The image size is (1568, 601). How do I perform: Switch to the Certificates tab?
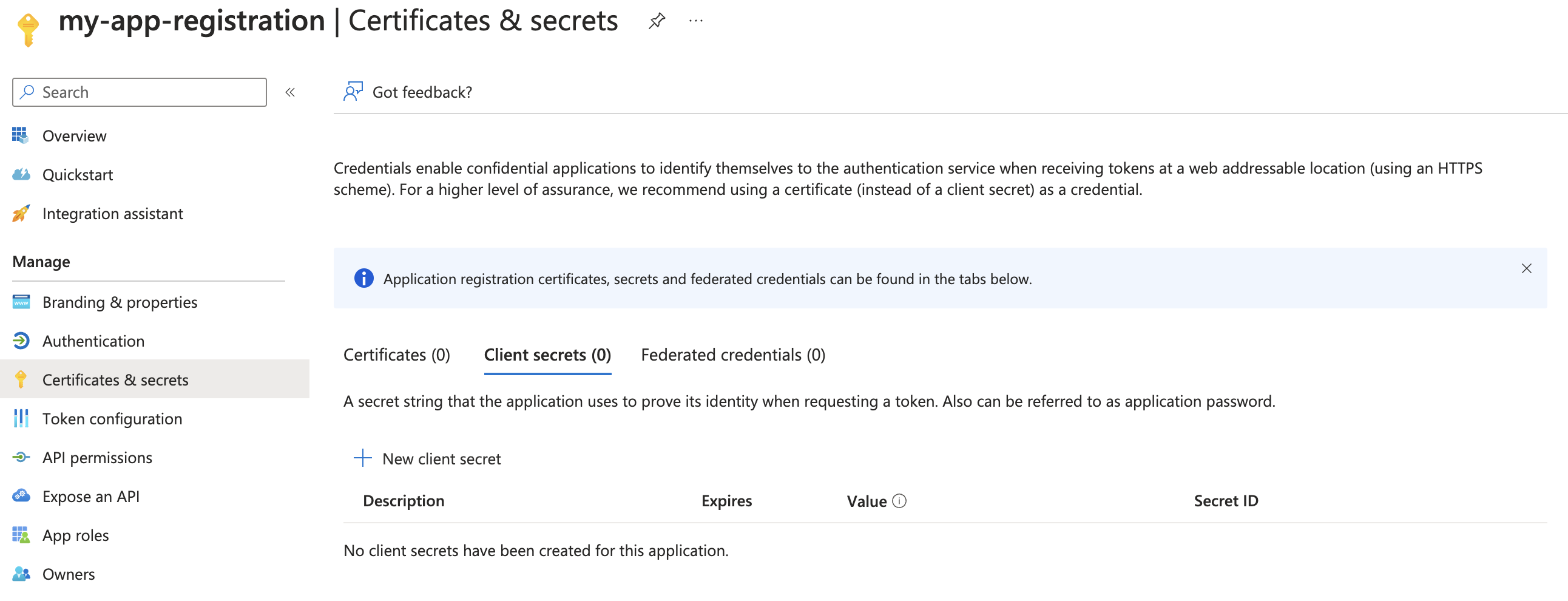[396, 355]
